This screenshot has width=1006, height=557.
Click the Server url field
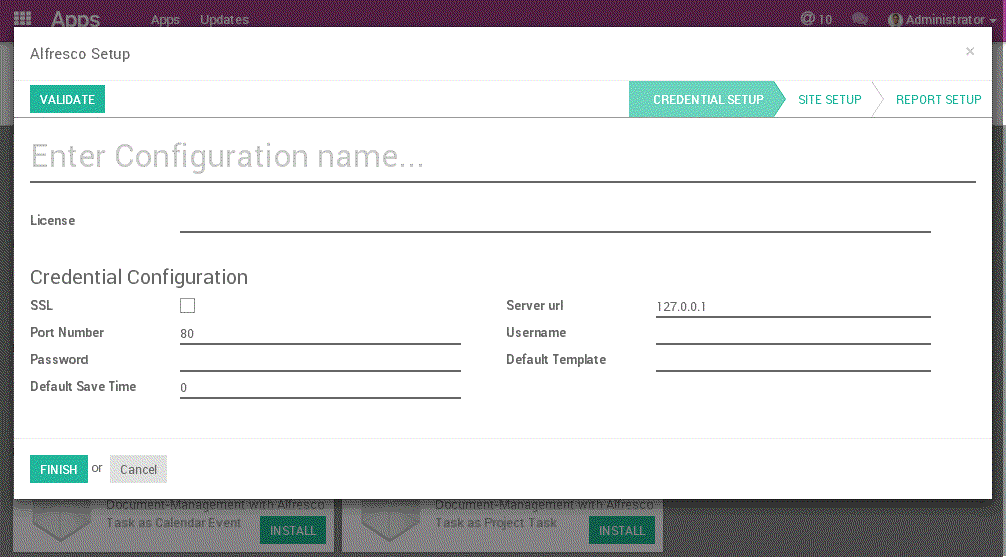click(793, 307)
